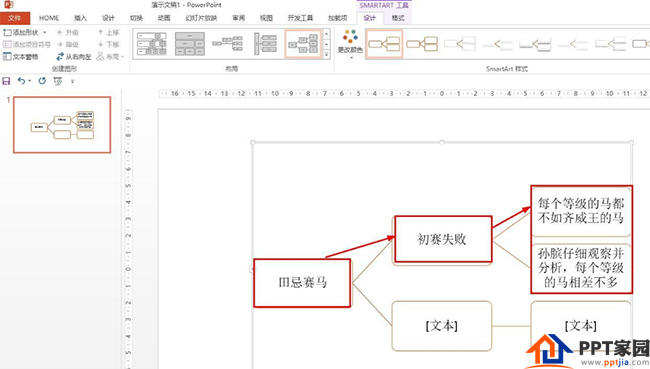Select slide 1 thumbnail in the panel
This screenshot has height=369, width=650.
click(x=62, y=125)
